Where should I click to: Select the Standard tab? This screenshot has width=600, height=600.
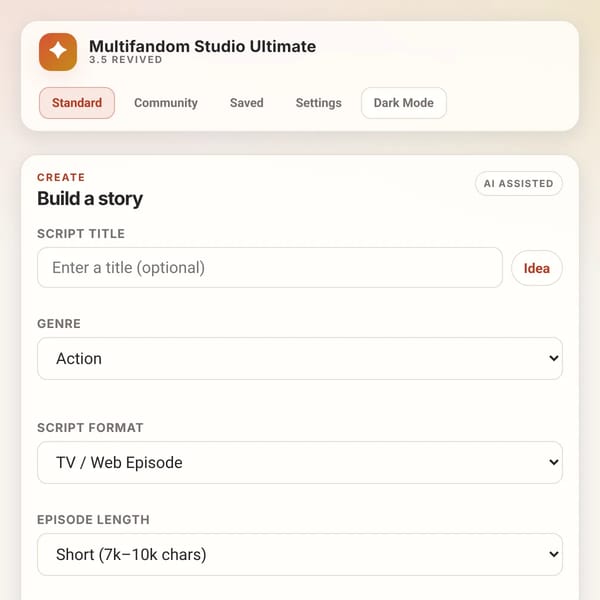tap(77, 103)
